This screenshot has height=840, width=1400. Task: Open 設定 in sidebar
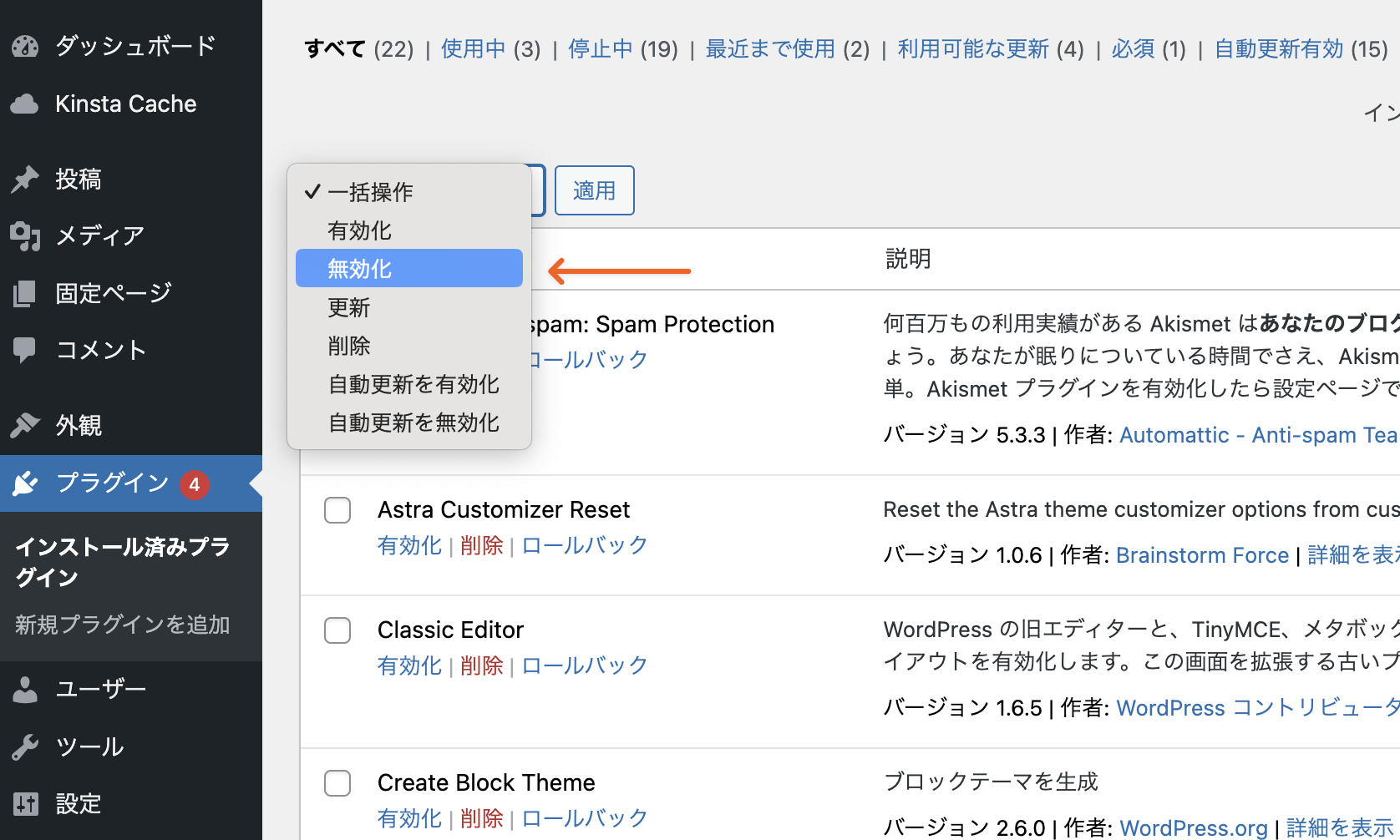(131, 803)
